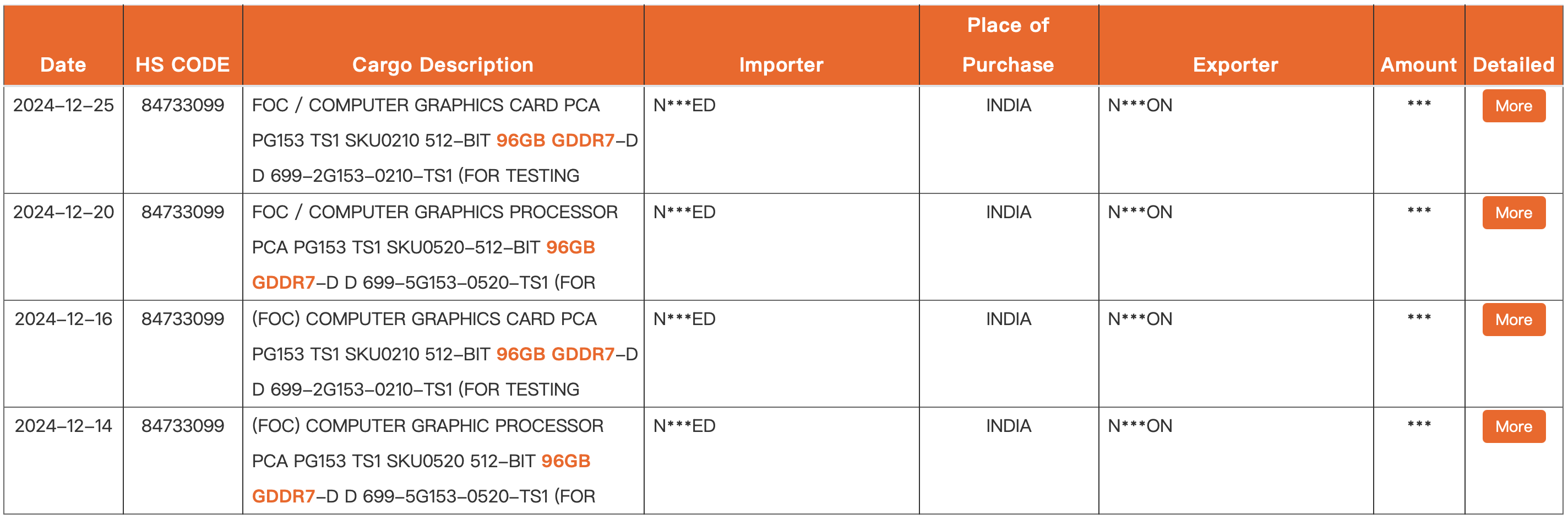
Task: Click exporter N***ON in the 2024-12-14 row
Action: click(1140, 426)
